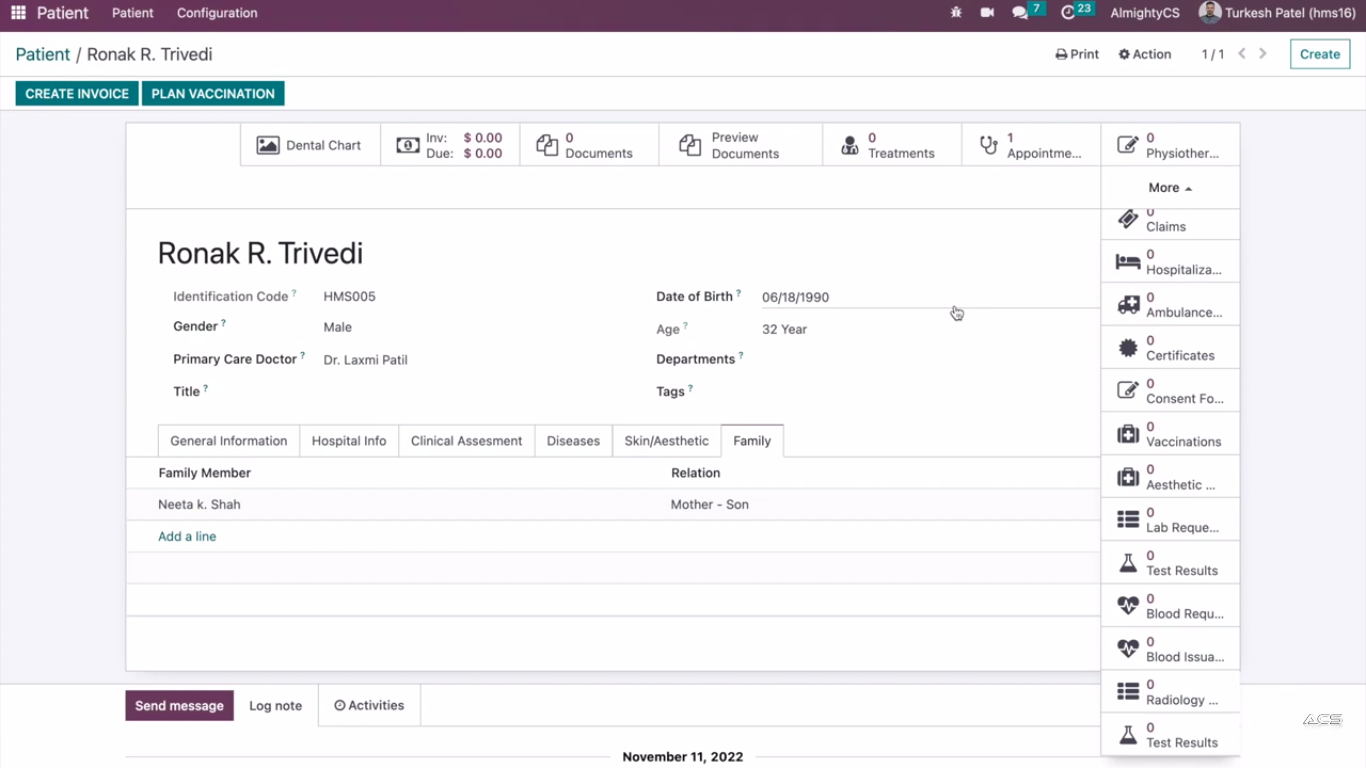
Task: Click the Date of Birth field
Action: coord(850,297)
